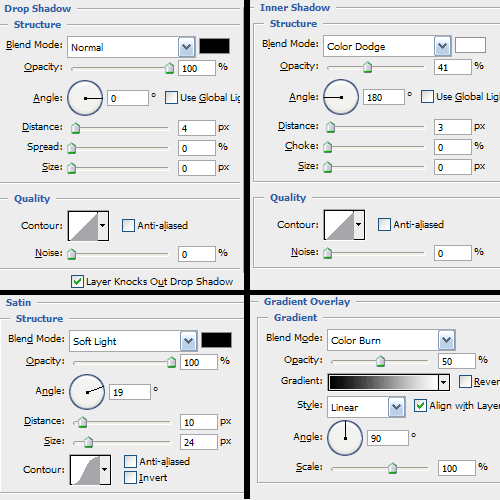Enable Use Global Light in Drop Shadow

click(x=171, y=98)
